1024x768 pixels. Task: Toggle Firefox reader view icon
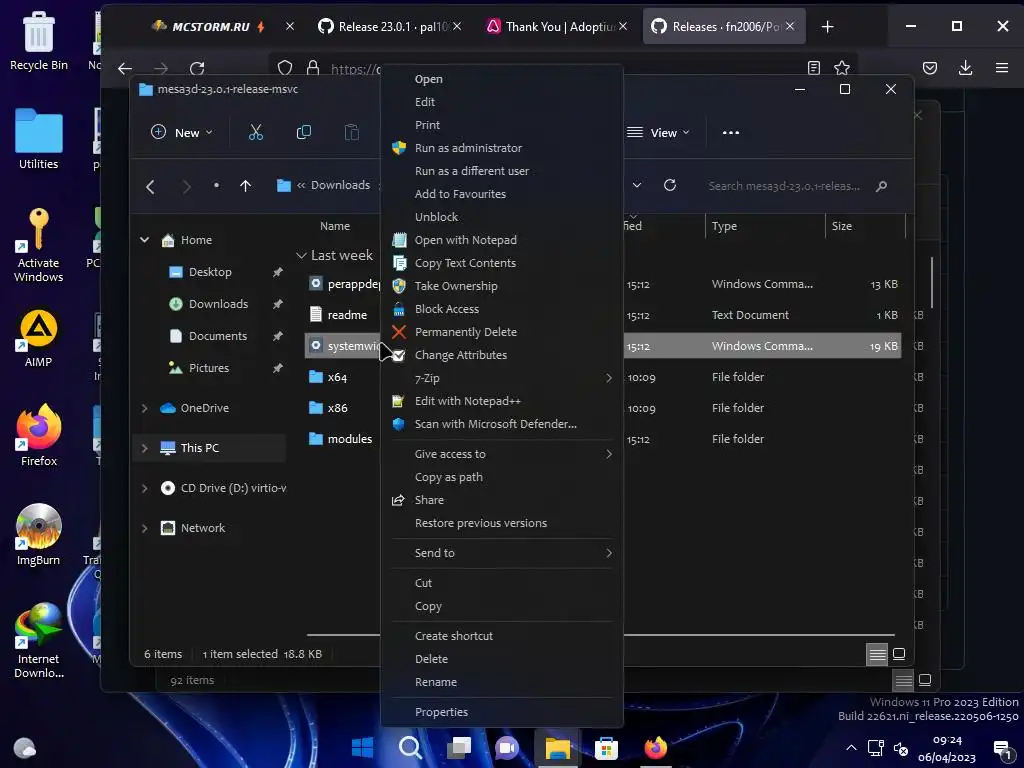(814, 68)
